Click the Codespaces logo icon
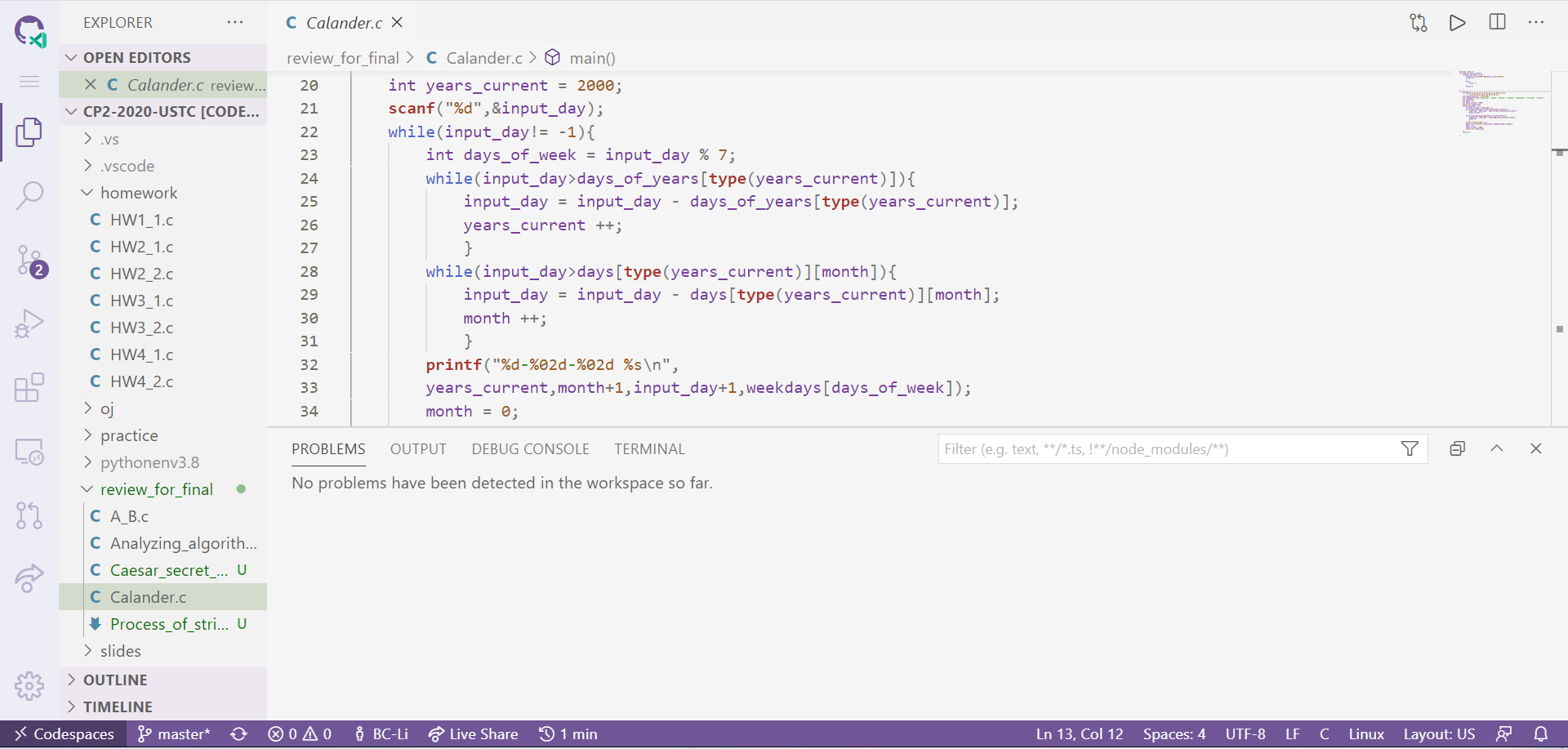Viewport: 1568px width, 749px height. [30, 32]
